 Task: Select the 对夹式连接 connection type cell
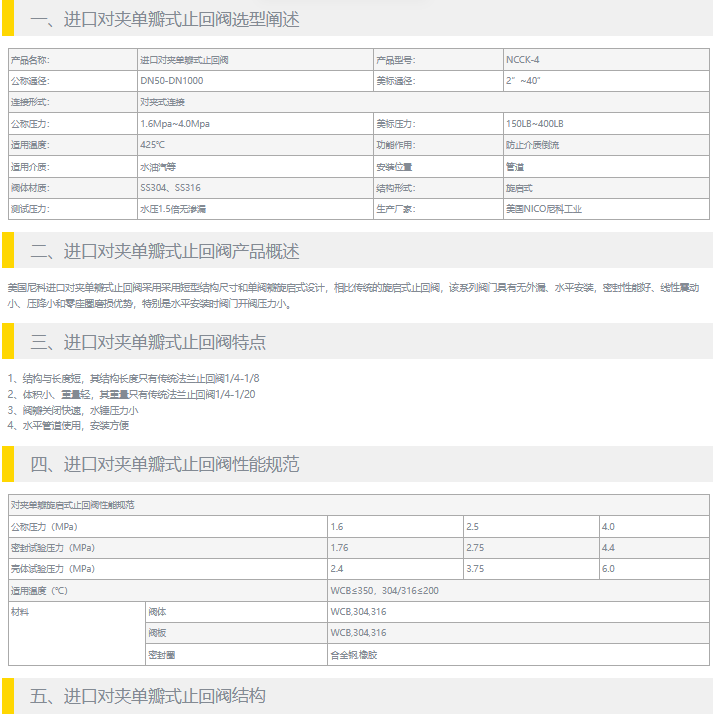pyautogui.click(x=162, y=102)
